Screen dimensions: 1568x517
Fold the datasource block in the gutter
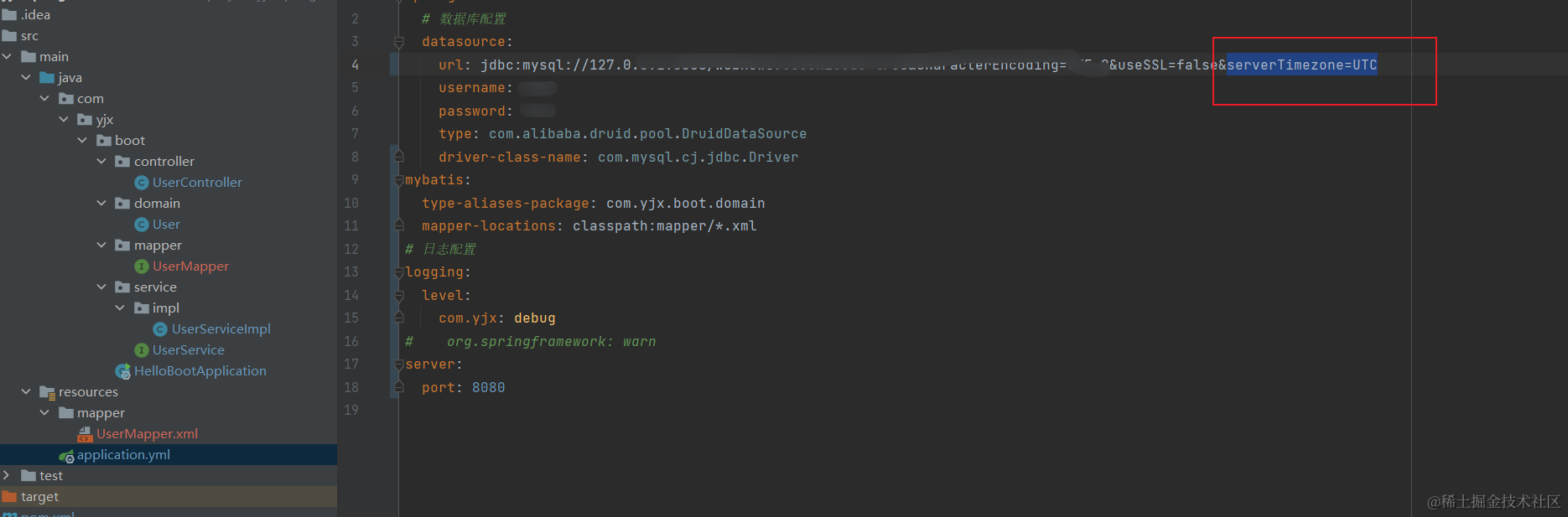(x=399, y=42)
